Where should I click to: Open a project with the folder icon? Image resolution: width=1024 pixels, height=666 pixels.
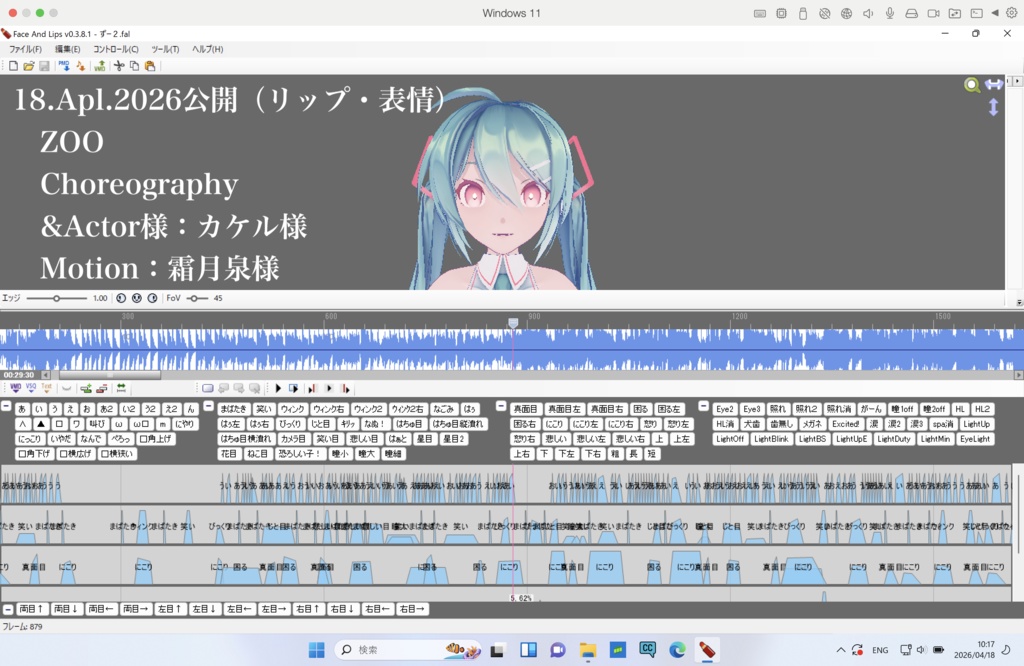tap(29, 66)
